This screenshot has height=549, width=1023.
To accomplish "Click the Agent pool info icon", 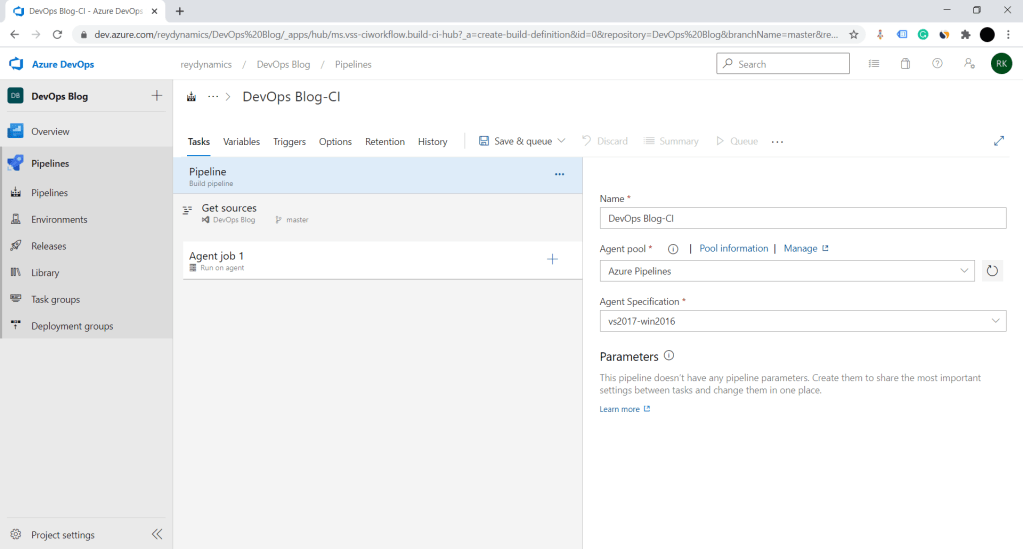I will tap(673, 249).
